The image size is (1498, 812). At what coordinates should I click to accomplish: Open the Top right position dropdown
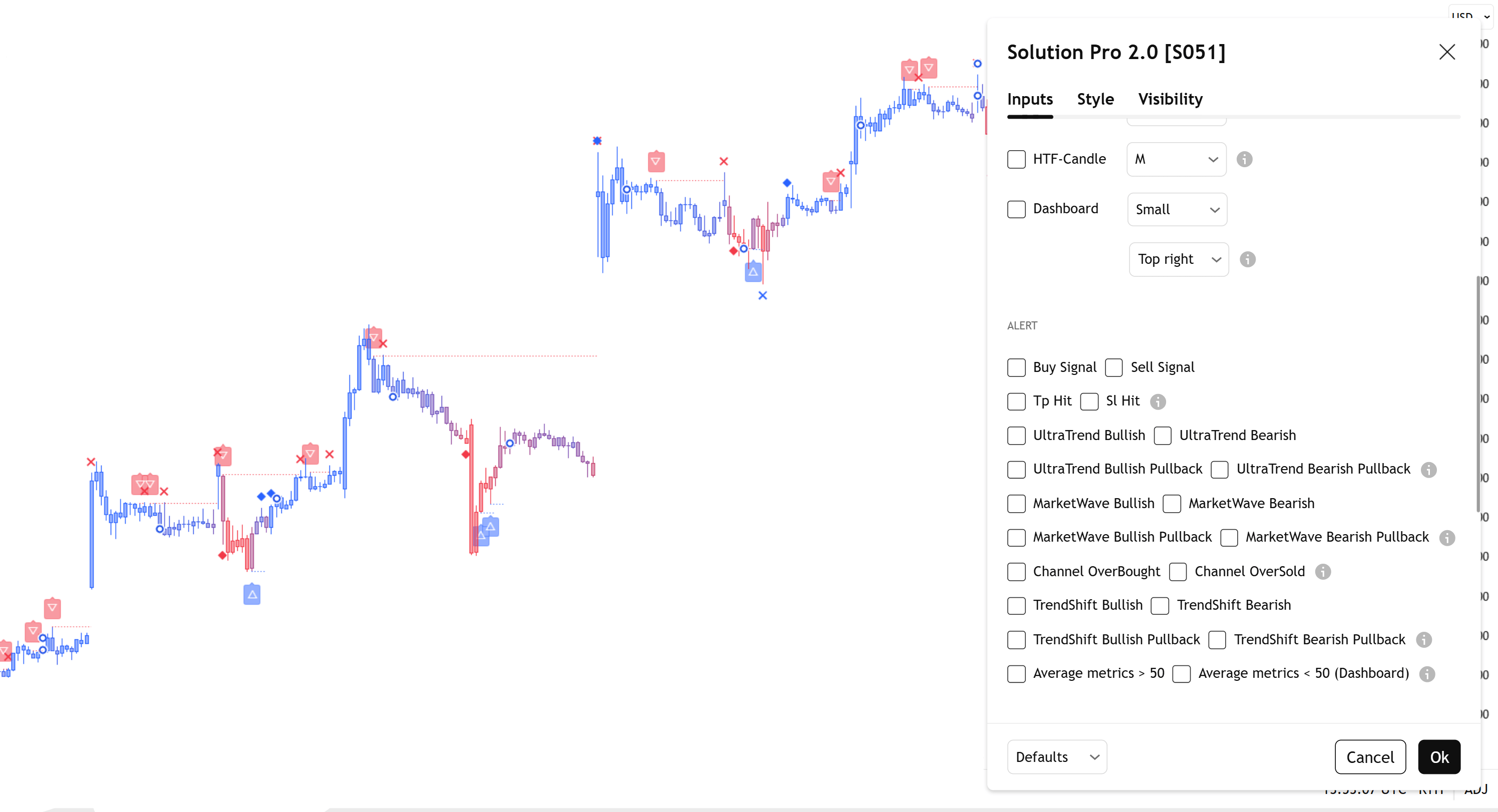point(1178,259)
